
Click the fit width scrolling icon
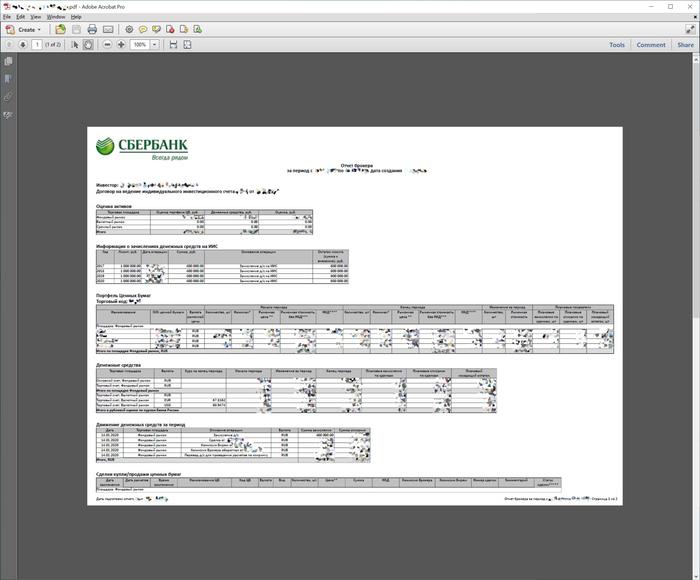(x=173, y=45)
